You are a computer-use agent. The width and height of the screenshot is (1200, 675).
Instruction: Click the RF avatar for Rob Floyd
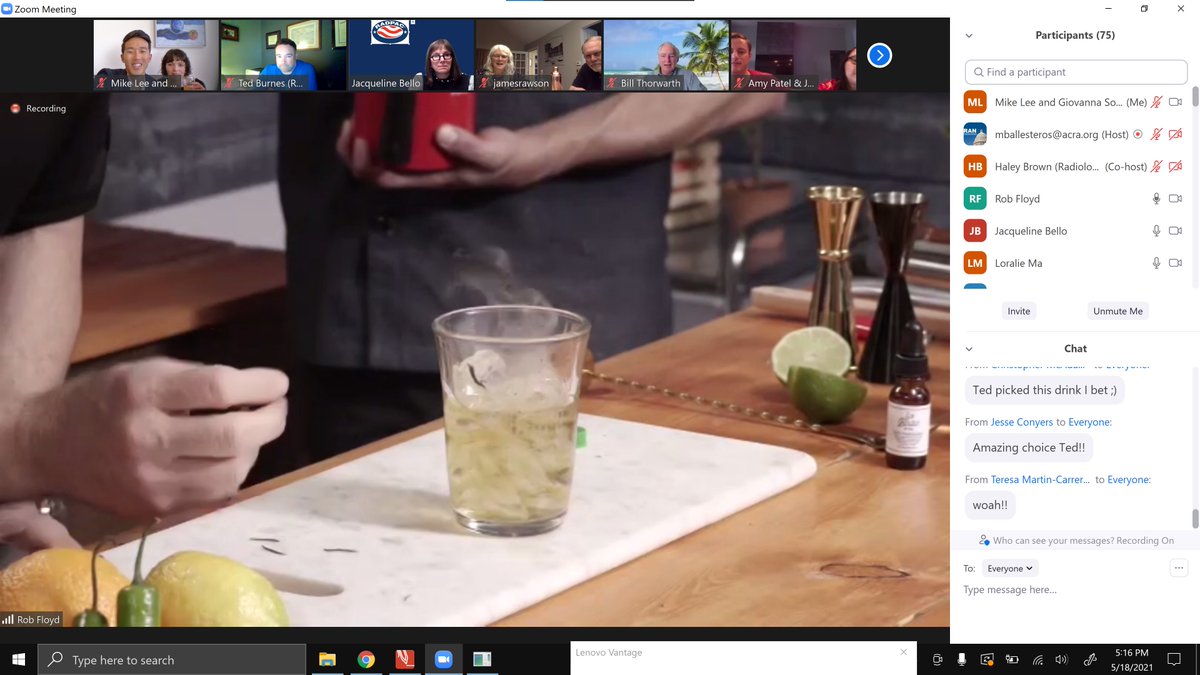[x=975, y=199]
